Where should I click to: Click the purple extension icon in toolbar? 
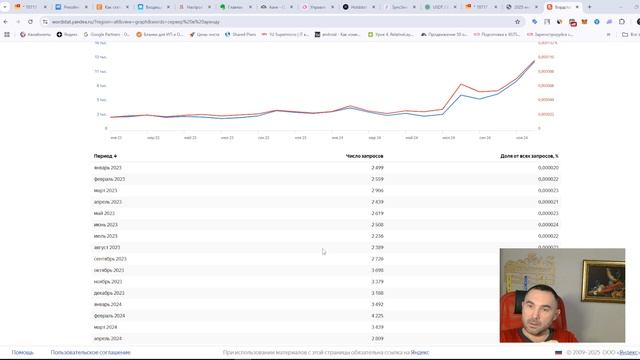609,22
